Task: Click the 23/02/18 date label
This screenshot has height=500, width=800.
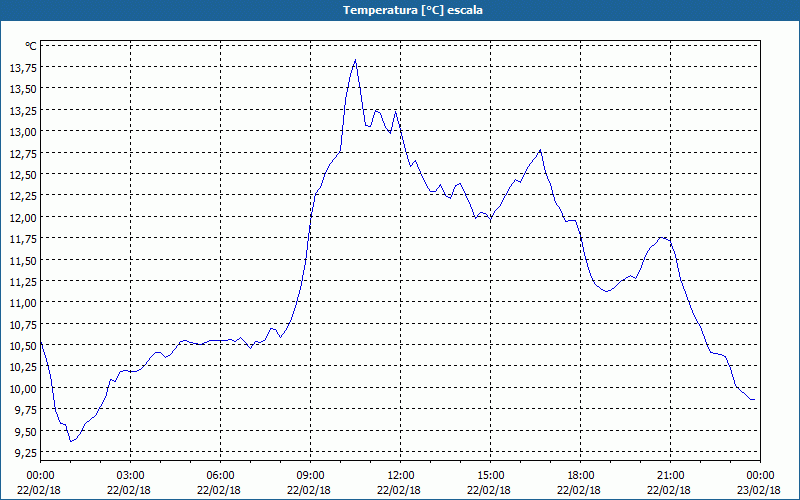Action: (x=759, y=490)
